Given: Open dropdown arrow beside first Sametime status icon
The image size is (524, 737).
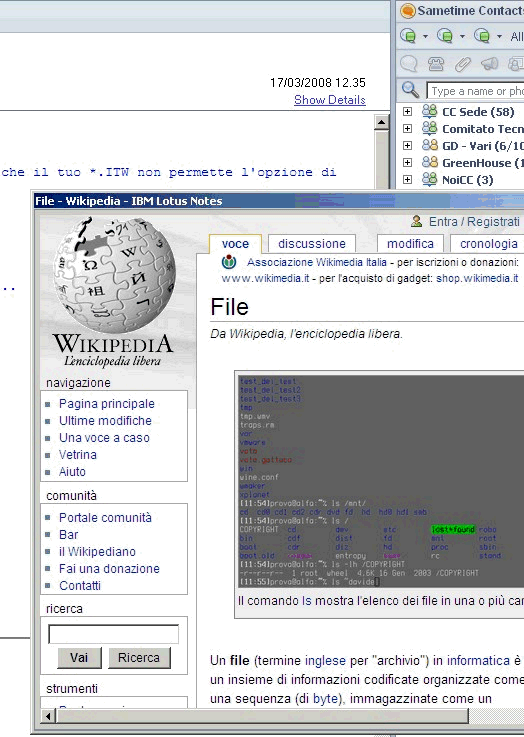Looking at the screenshot, I should point(425,36).
